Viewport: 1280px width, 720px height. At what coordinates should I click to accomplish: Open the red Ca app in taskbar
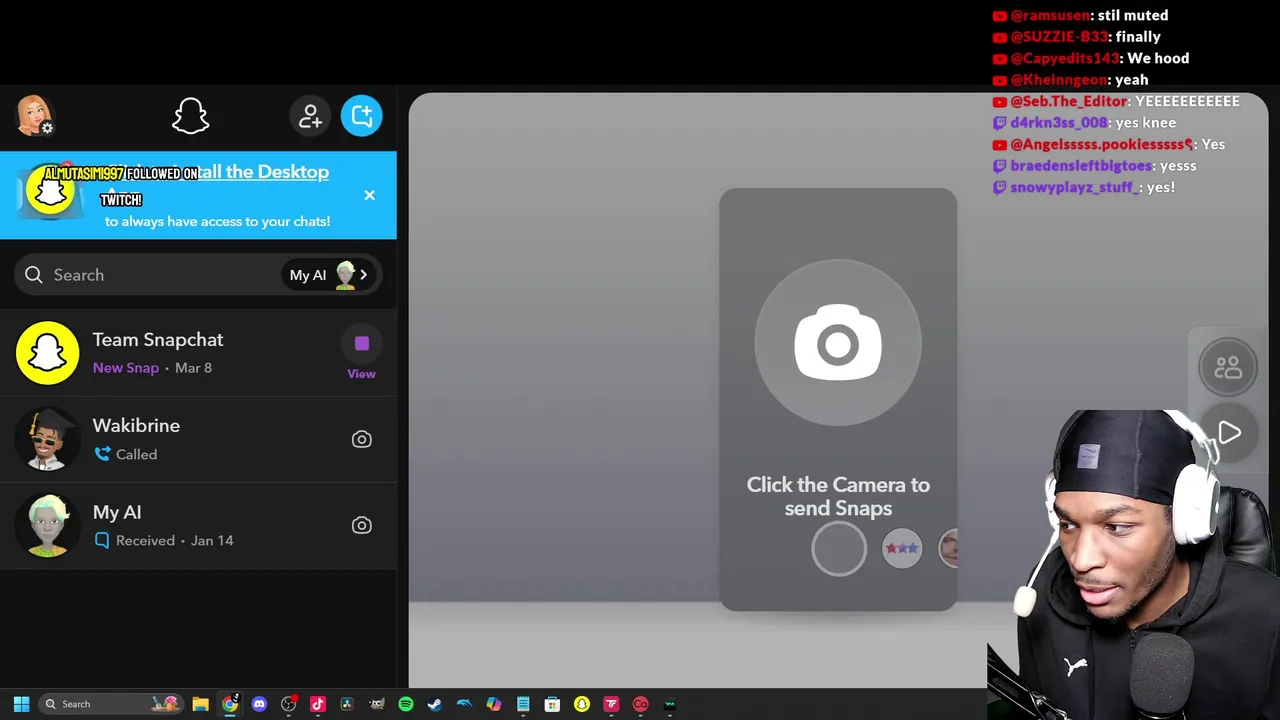640,704
